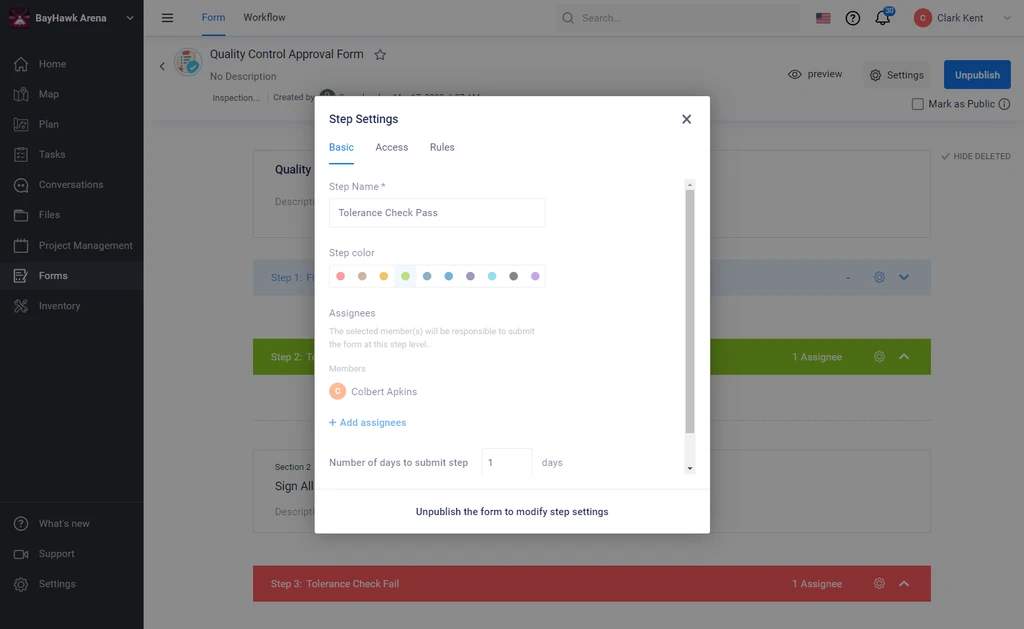Pick the gray step color
1024x629 pixels.
[513, 276]
